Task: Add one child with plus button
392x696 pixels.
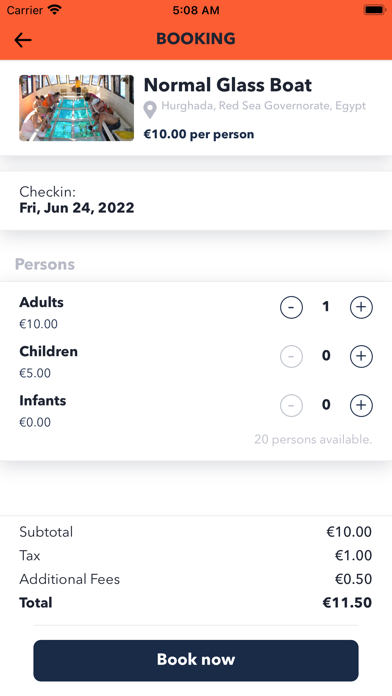Action: tap(361, 356)
